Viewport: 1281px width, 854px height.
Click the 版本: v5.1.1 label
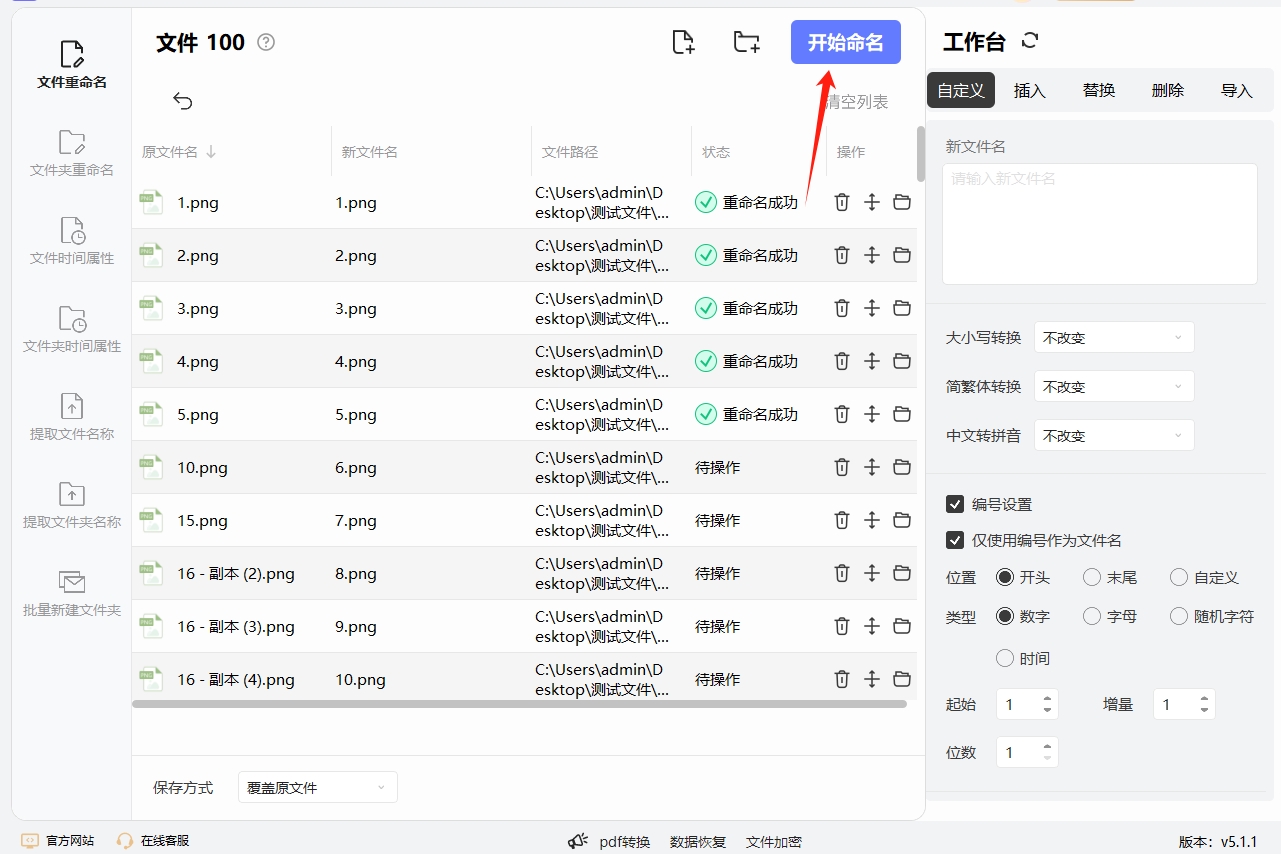click(x=1218, y=841)
